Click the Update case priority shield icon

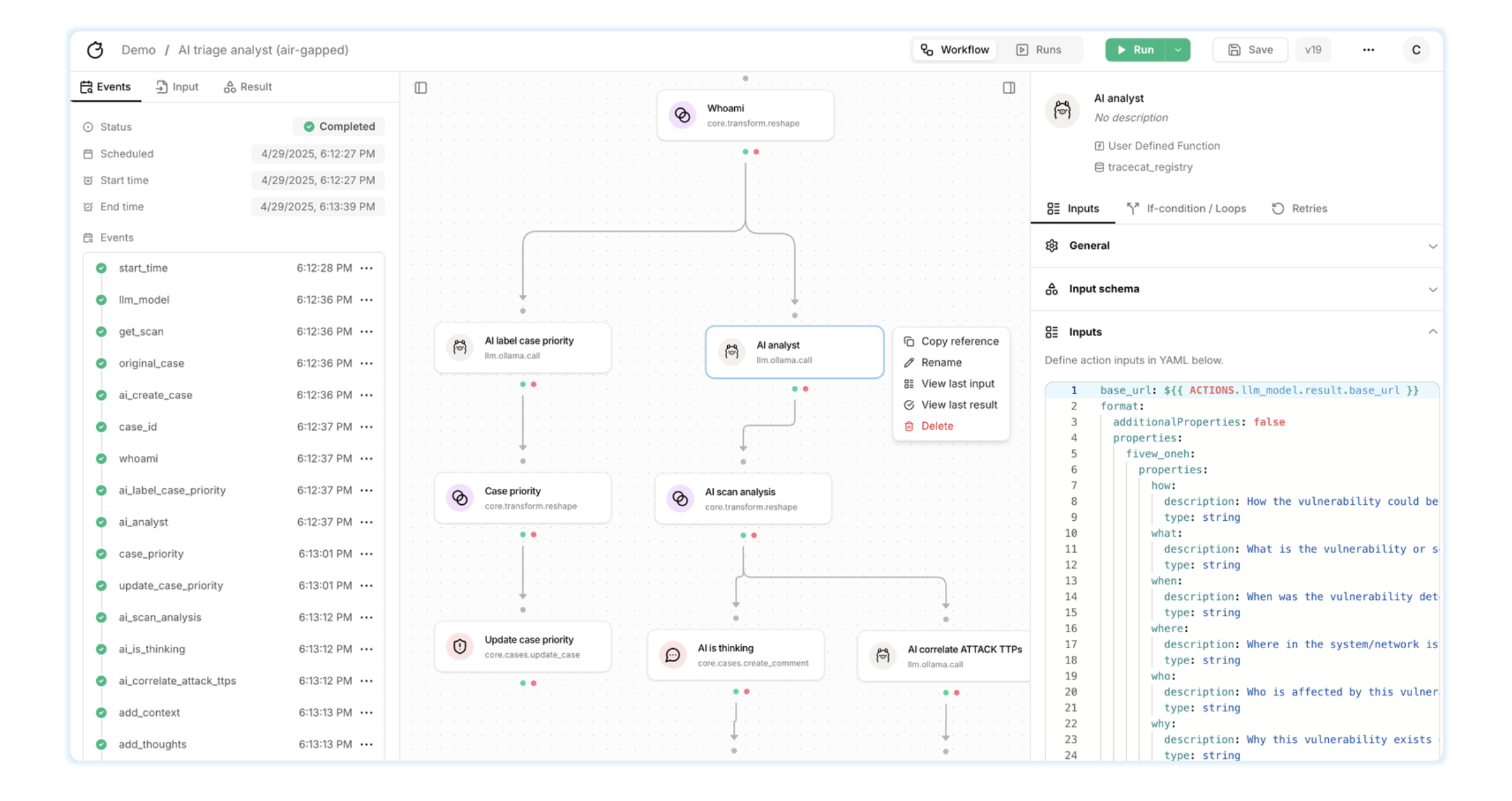[460, 646]
